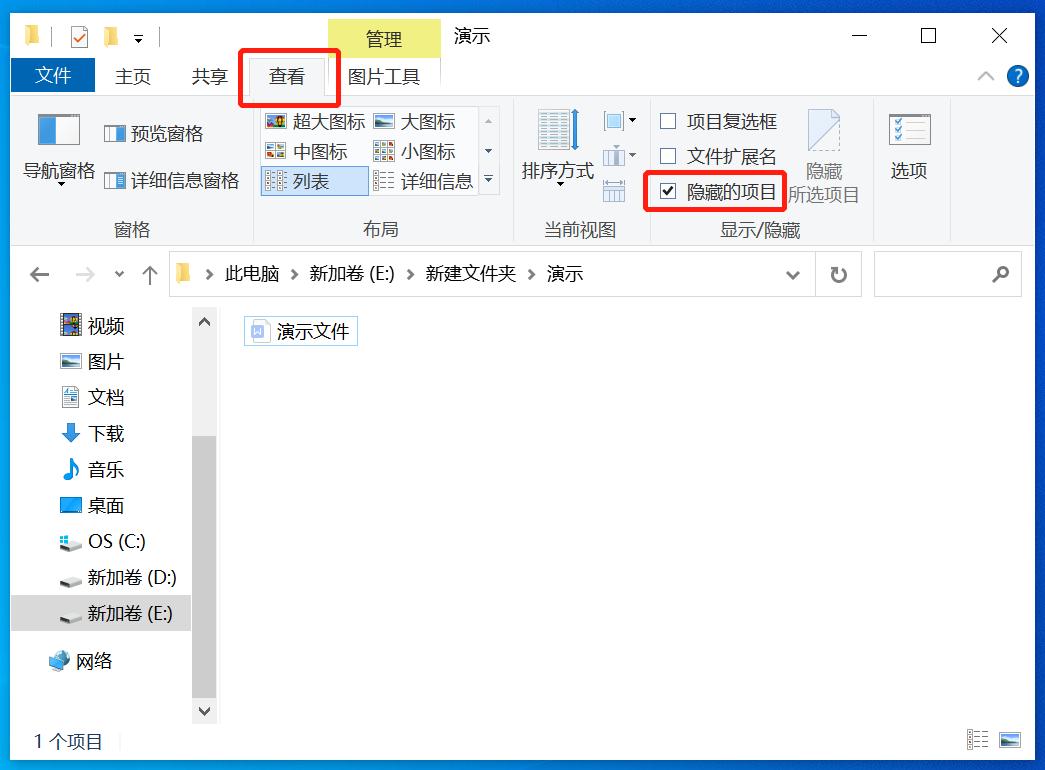This screenshot has width=1045, height=770.
Task: Switch to the 查看 ribbon tab
Action: coord(288,75)
